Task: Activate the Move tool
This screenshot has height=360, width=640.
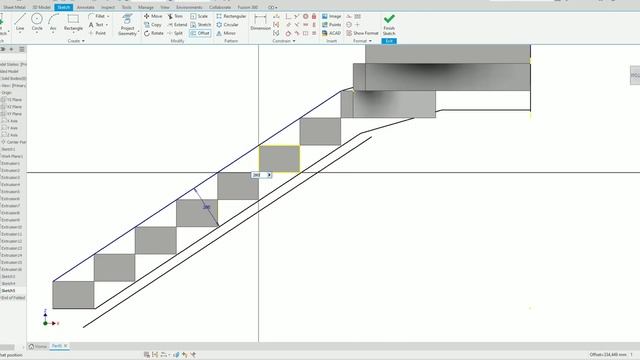Action: coord(153,16)
